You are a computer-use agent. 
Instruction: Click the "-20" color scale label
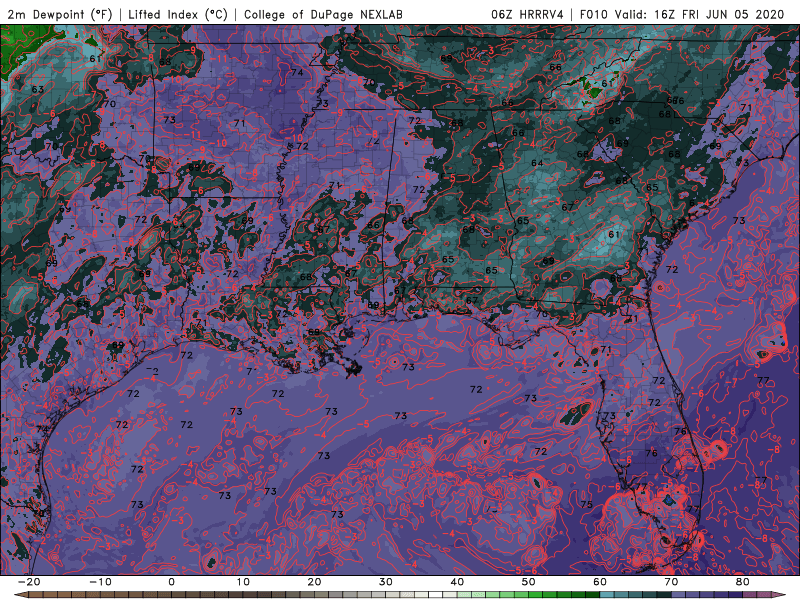click(x=29, y=582)
